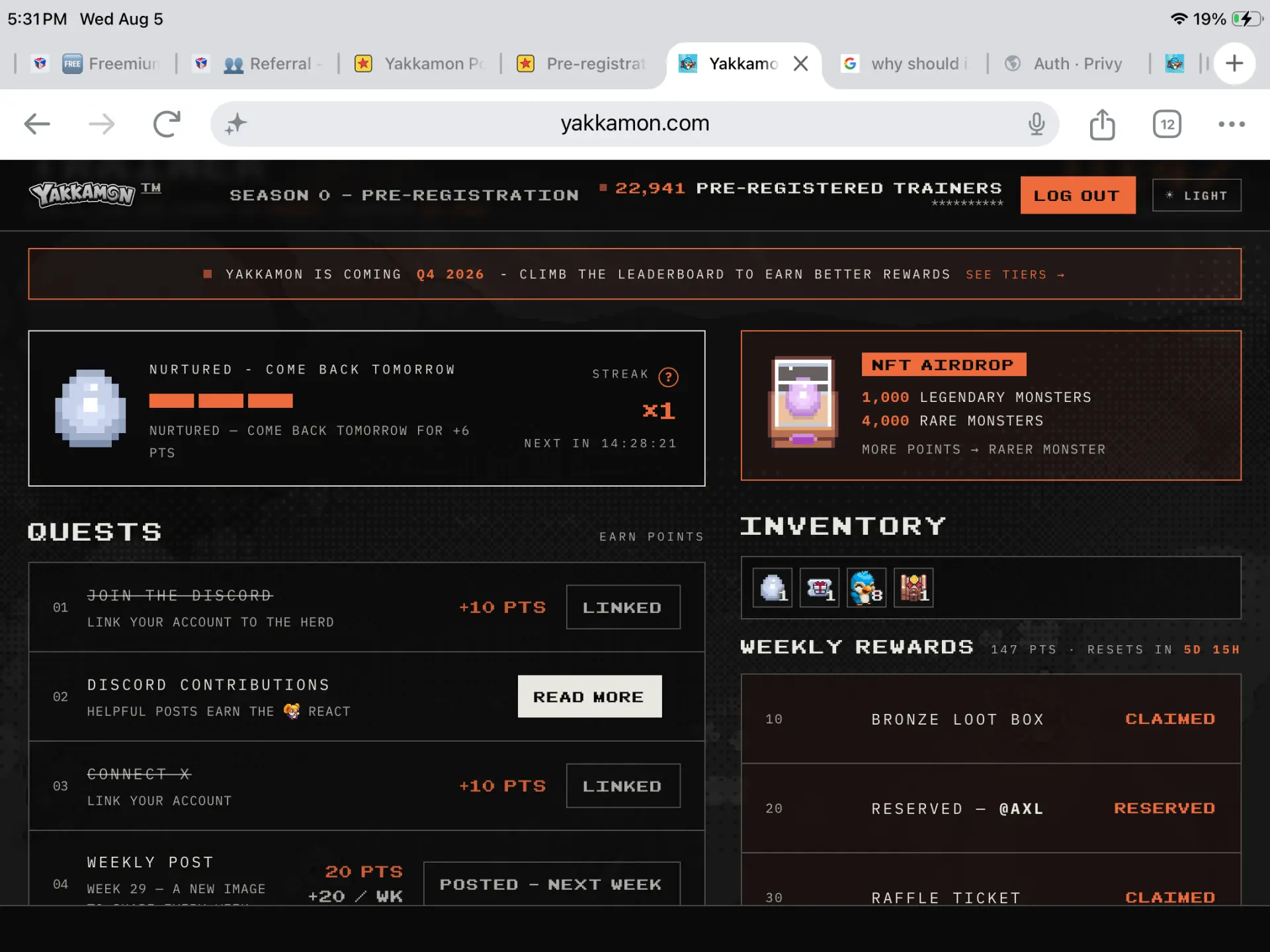Check the Wi-Fi status icon

pos(1179,19)
